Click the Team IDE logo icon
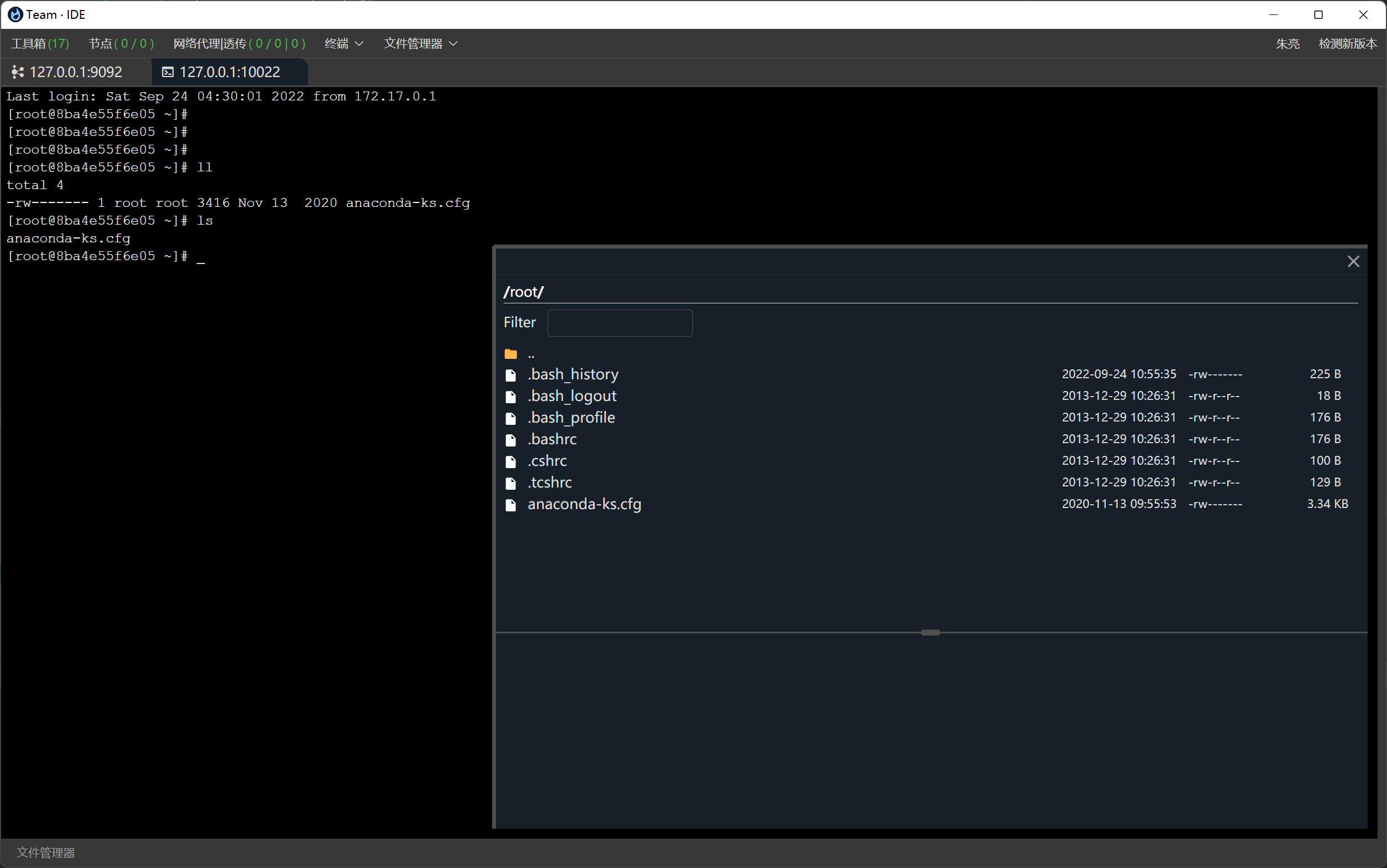Viewport: 1387px width, 868px height. point(15,14)
